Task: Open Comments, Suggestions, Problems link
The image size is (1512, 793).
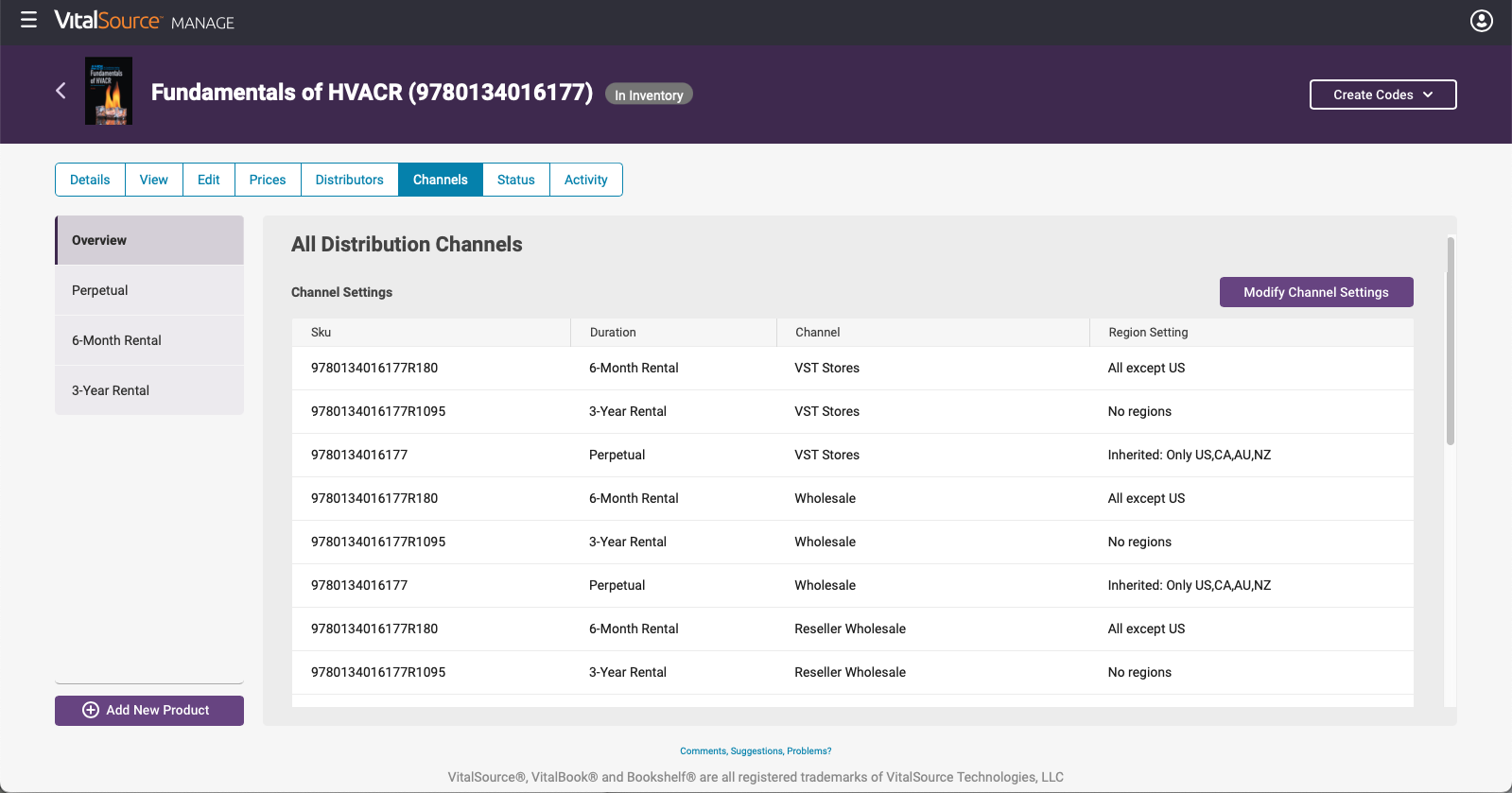Action: (756, 751)
